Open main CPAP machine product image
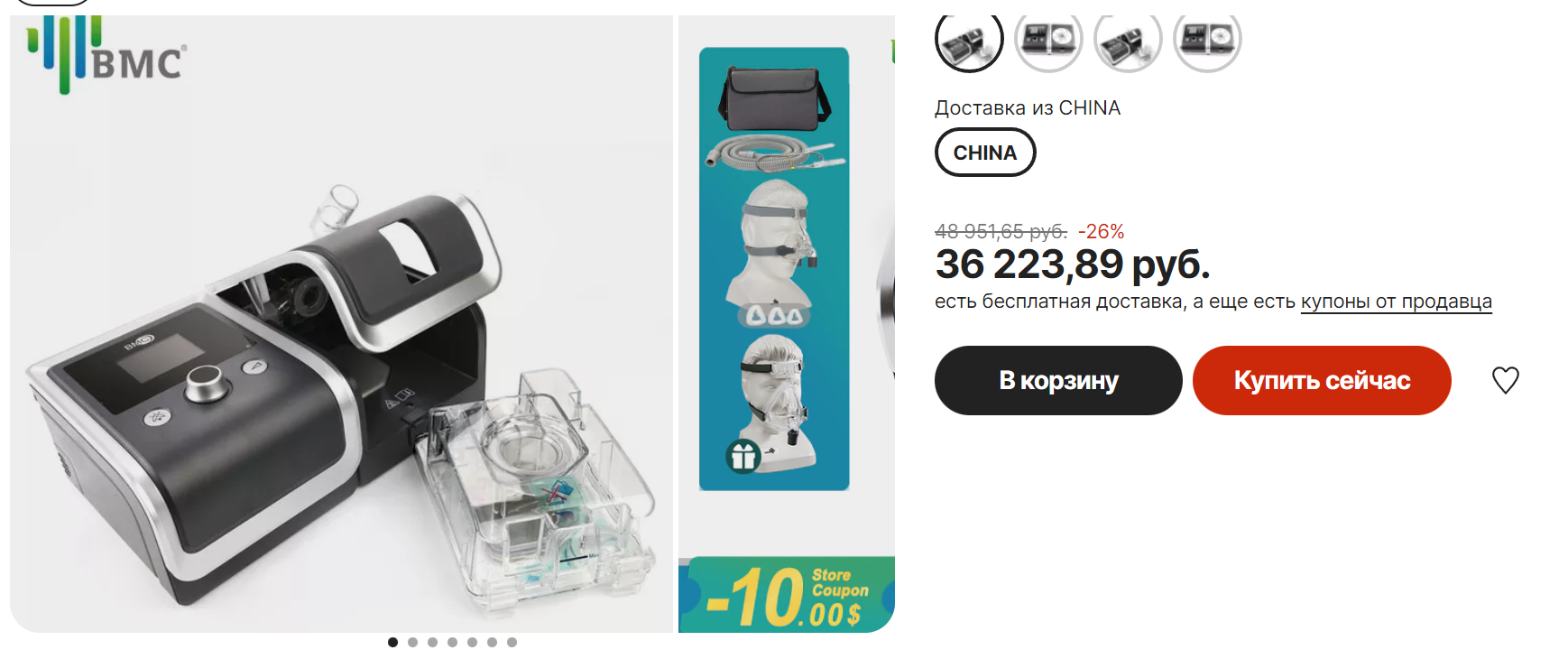The image size is (1568, 659). [x=341, y=324]
